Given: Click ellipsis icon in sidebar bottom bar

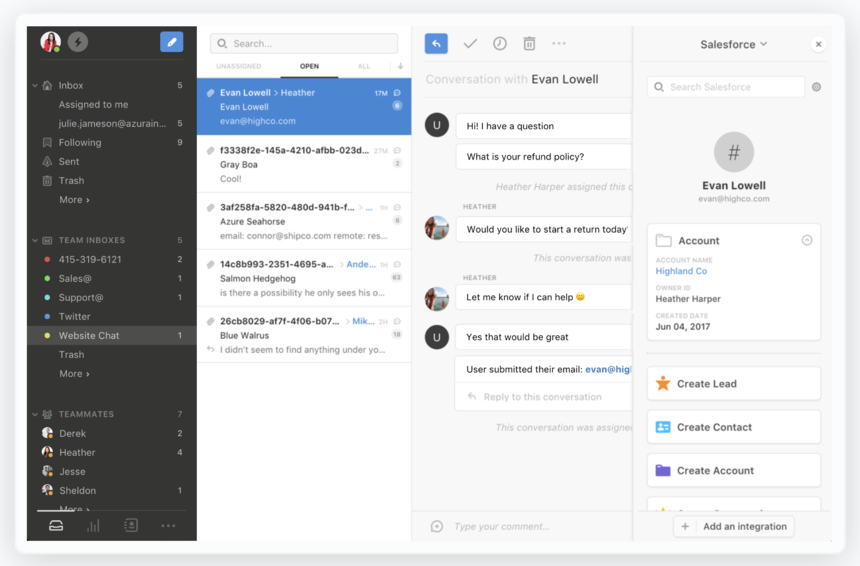Looking at the screenshot, I should [x=168, y=525].
